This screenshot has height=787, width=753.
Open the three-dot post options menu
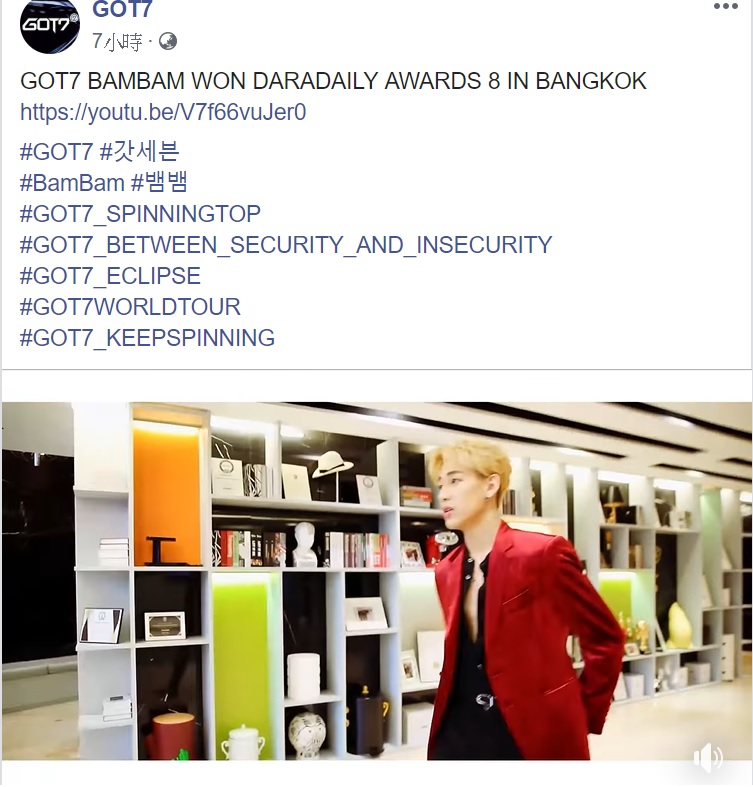click(726, 7)
